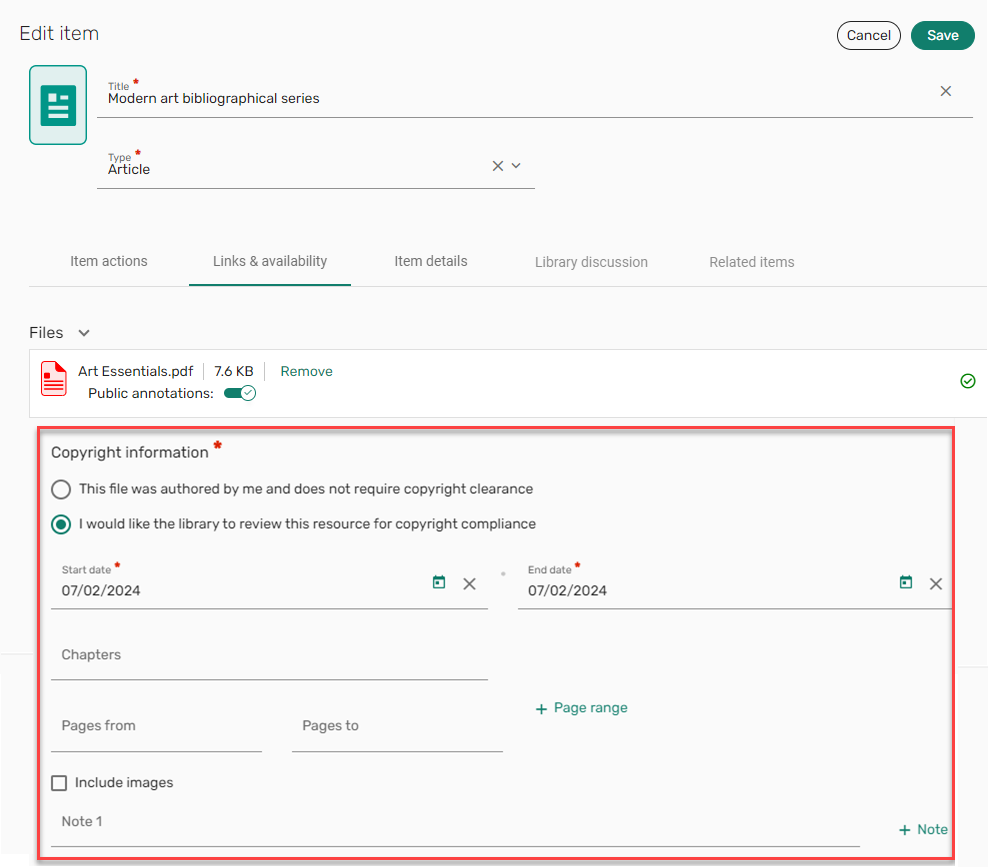
Task: Clear the selected Type value
Action: click(x=498, y=166)
